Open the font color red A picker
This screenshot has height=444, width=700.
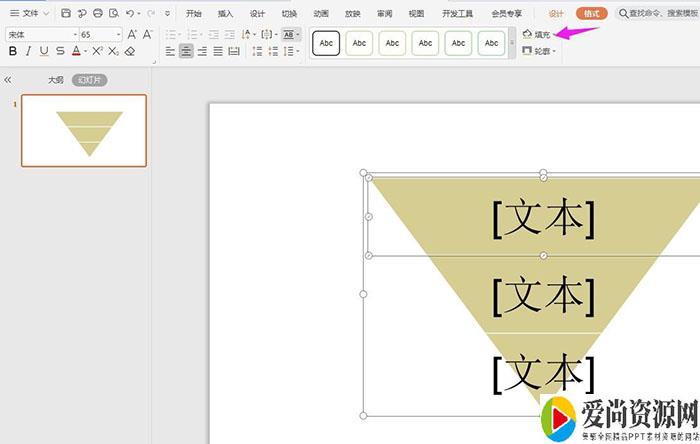click(x=76, y=51)
